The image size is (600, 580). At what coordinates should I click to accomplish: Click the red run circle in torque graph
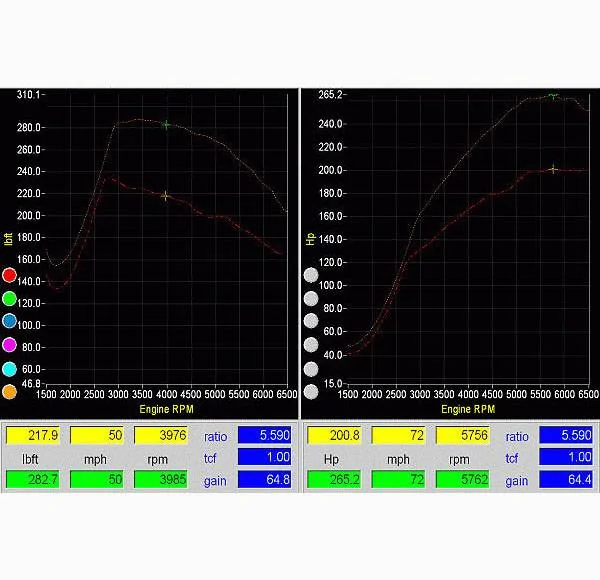(9, 275)
